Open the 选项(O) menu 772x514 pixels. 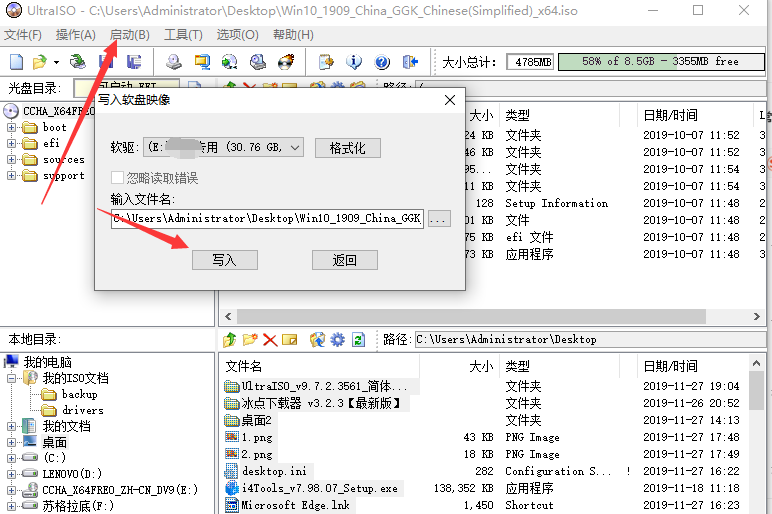pyautogui.click(x=237, y=35)
